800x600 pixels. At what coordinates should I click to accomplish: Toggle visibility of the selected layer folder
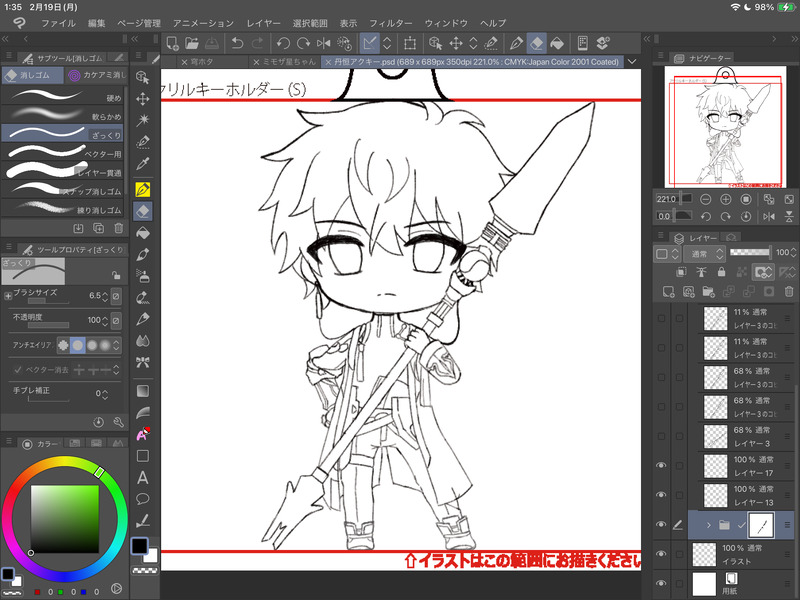[x=661, y=524]
